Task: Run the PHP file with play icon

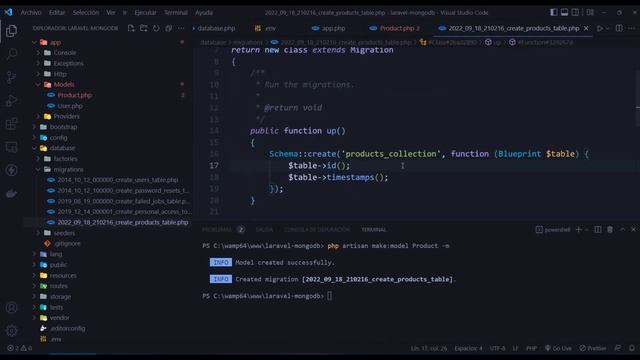Action: [x=600, y=28]
